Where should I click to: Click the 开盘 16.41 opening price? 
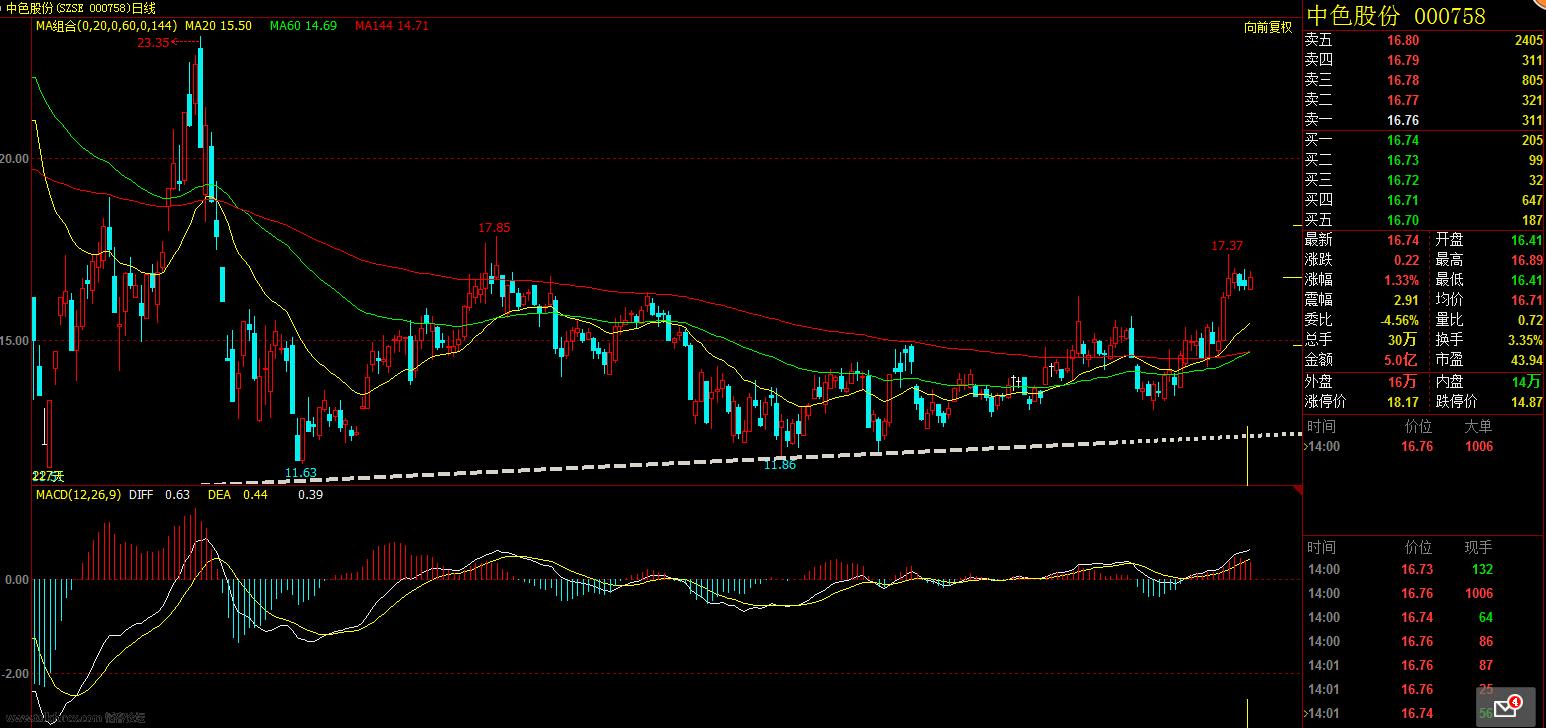point(1527,240)
